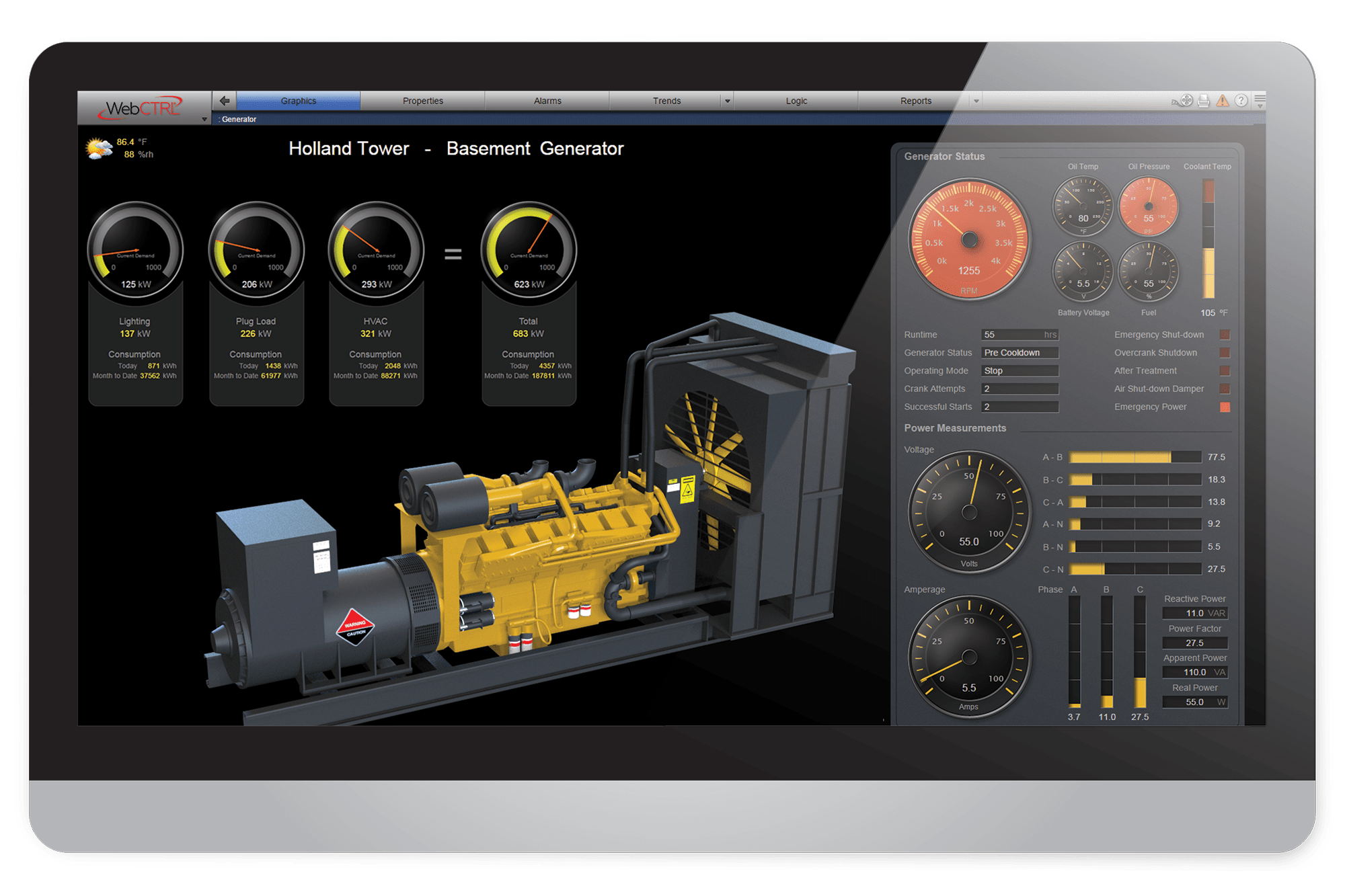Click the help question mark icon
This screenshot has width=1345, height=896.
[x=1241, y=101]
